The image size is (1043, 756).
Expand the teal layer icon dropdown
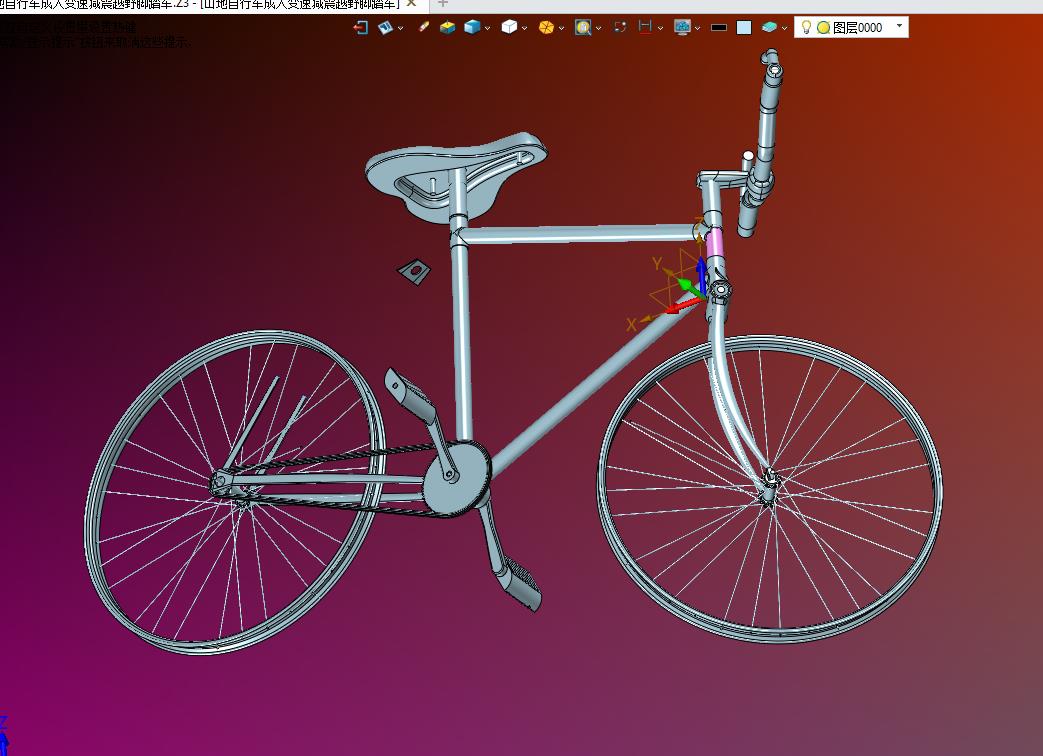785,28
